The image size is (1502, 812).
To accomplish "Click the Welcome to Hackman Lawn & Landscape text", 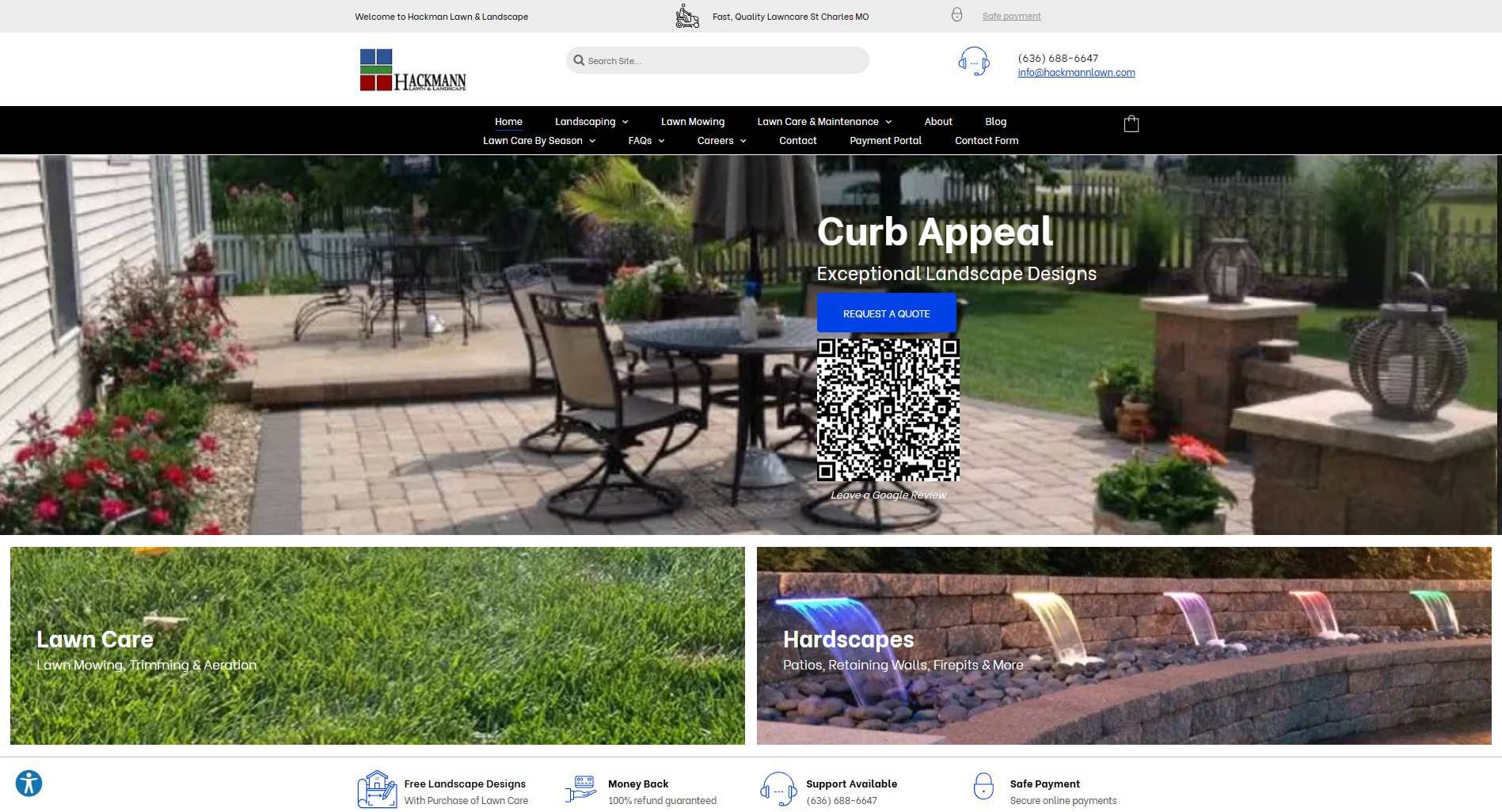I will (441, 17).
